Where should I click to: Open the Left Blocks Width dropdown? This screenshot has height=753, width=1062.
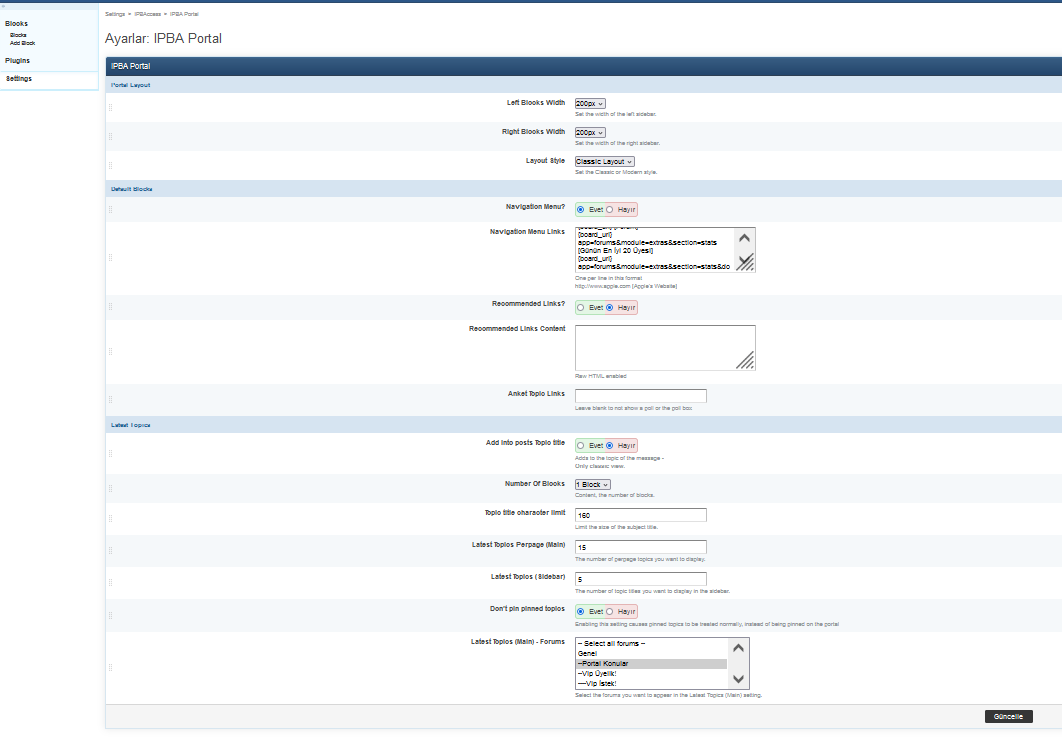(x=590, y=104)
